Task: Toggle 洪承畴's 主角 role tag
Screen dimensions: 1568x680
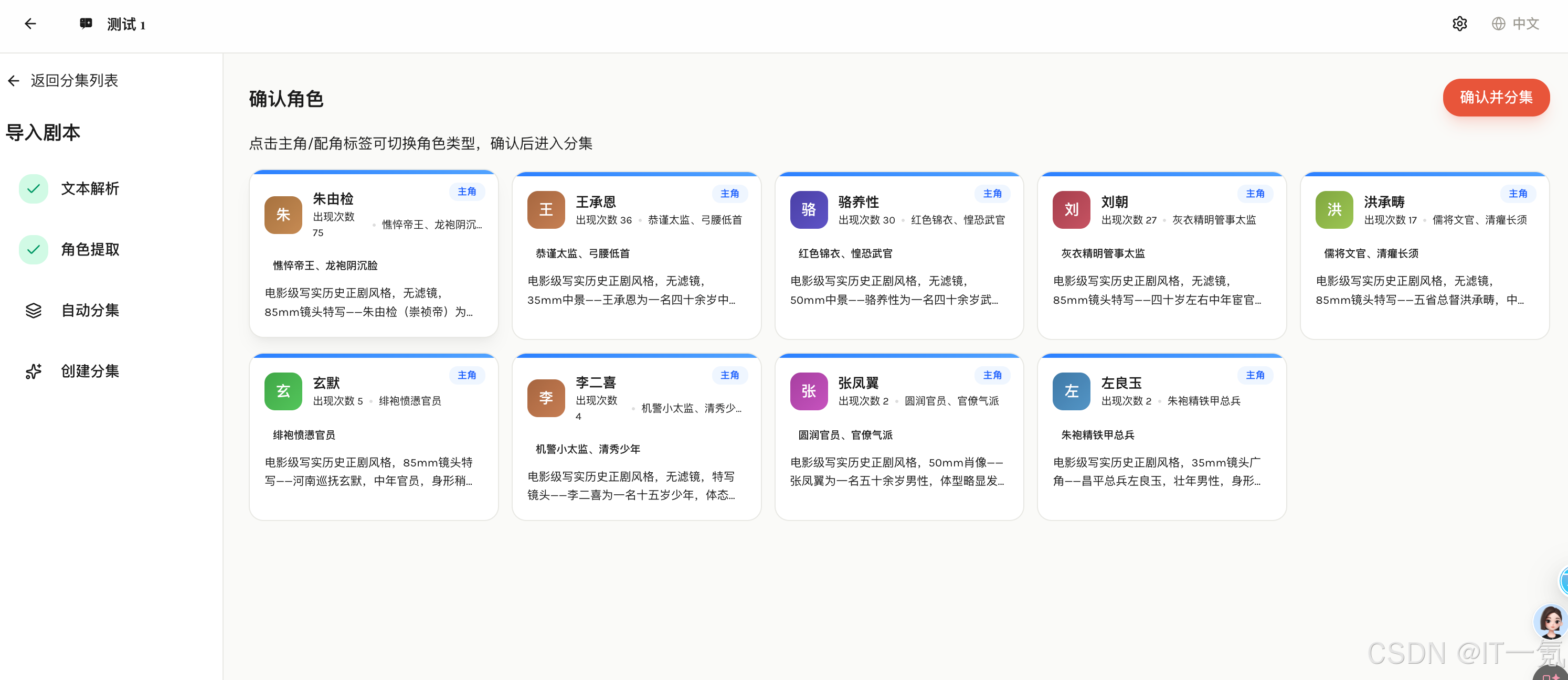Action: click(x=1518, y=194)
